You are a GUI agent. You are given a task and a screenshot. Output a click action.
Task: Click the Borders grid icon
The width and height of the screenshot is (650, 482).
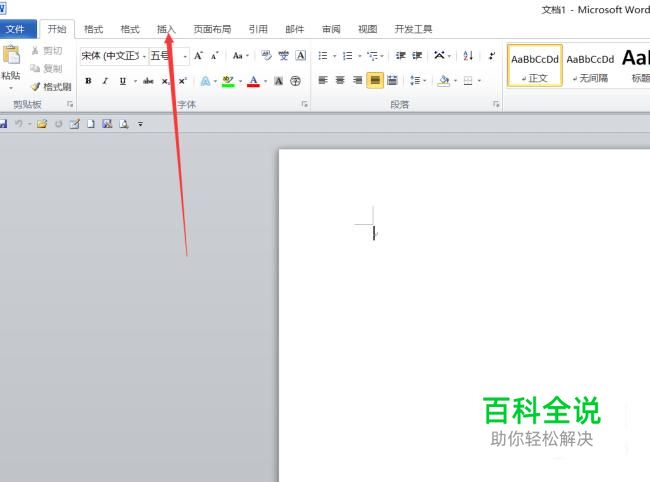468,80
